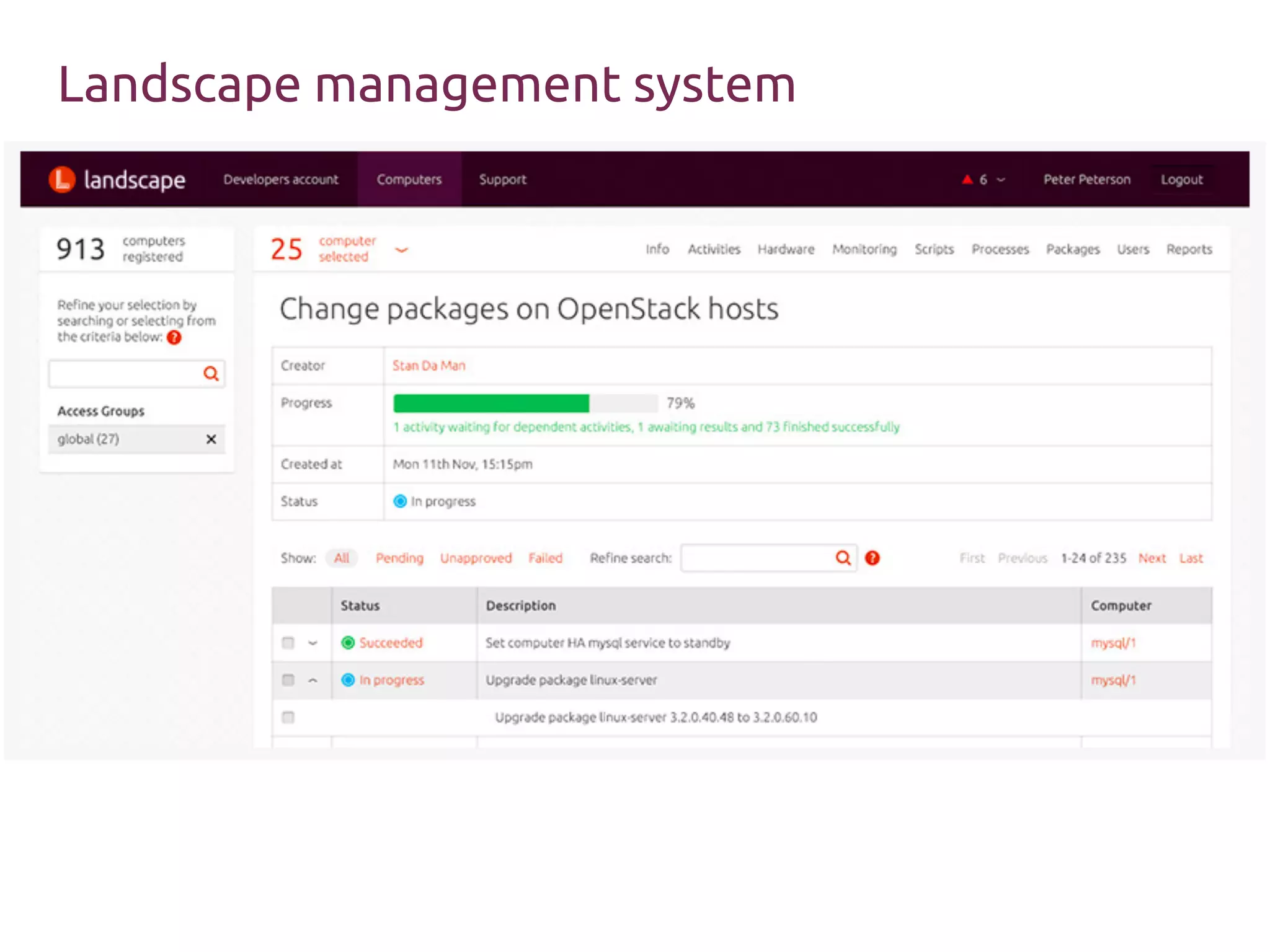Open the alerts dropdown chevron beside 6
Image resolution: width=1270 pixels, height=952 pixels.
coord(1001,180)
